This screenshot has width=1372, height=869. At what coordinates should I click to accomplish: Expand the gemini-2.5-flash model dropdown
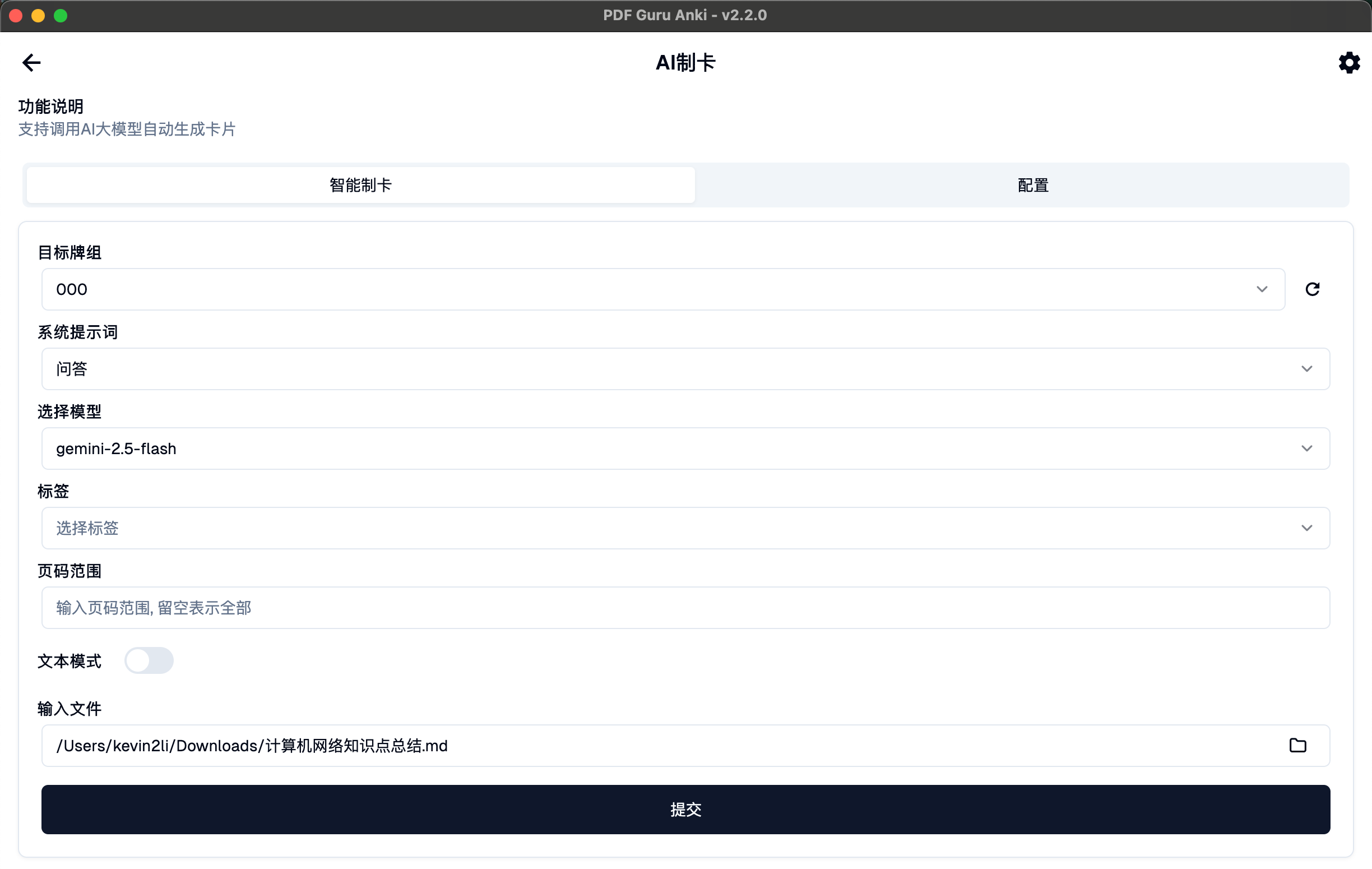(685, 449)
